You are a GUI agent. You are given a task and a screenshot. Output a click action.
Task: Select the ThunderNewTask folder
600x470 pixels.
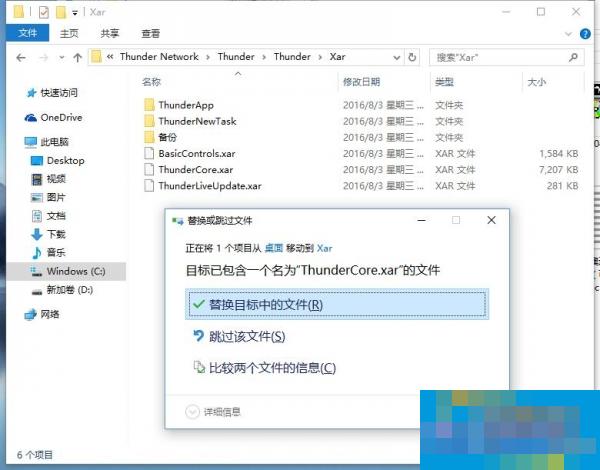point(197,121)
